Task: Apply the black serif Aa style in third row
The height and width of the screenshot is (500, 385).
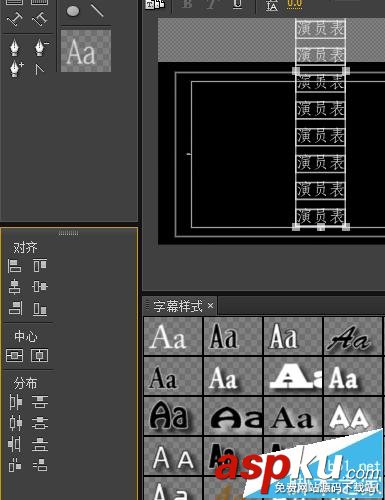Action: (x=293, y=416)
